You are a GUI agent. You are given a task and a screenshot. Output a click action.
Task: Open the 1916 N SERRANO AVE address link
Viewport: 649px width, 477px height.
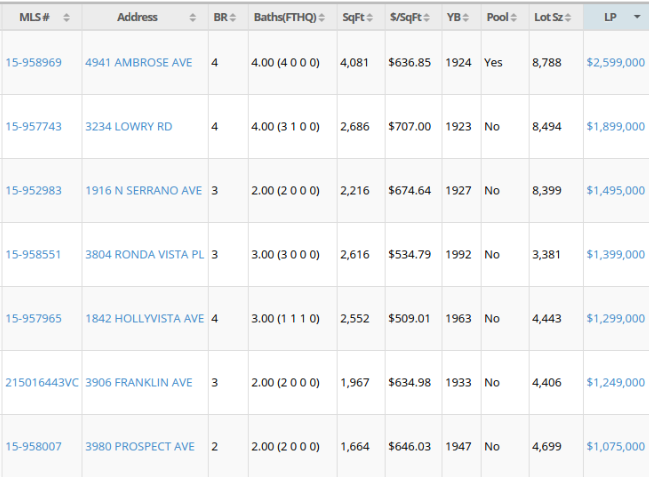[144, 190]
